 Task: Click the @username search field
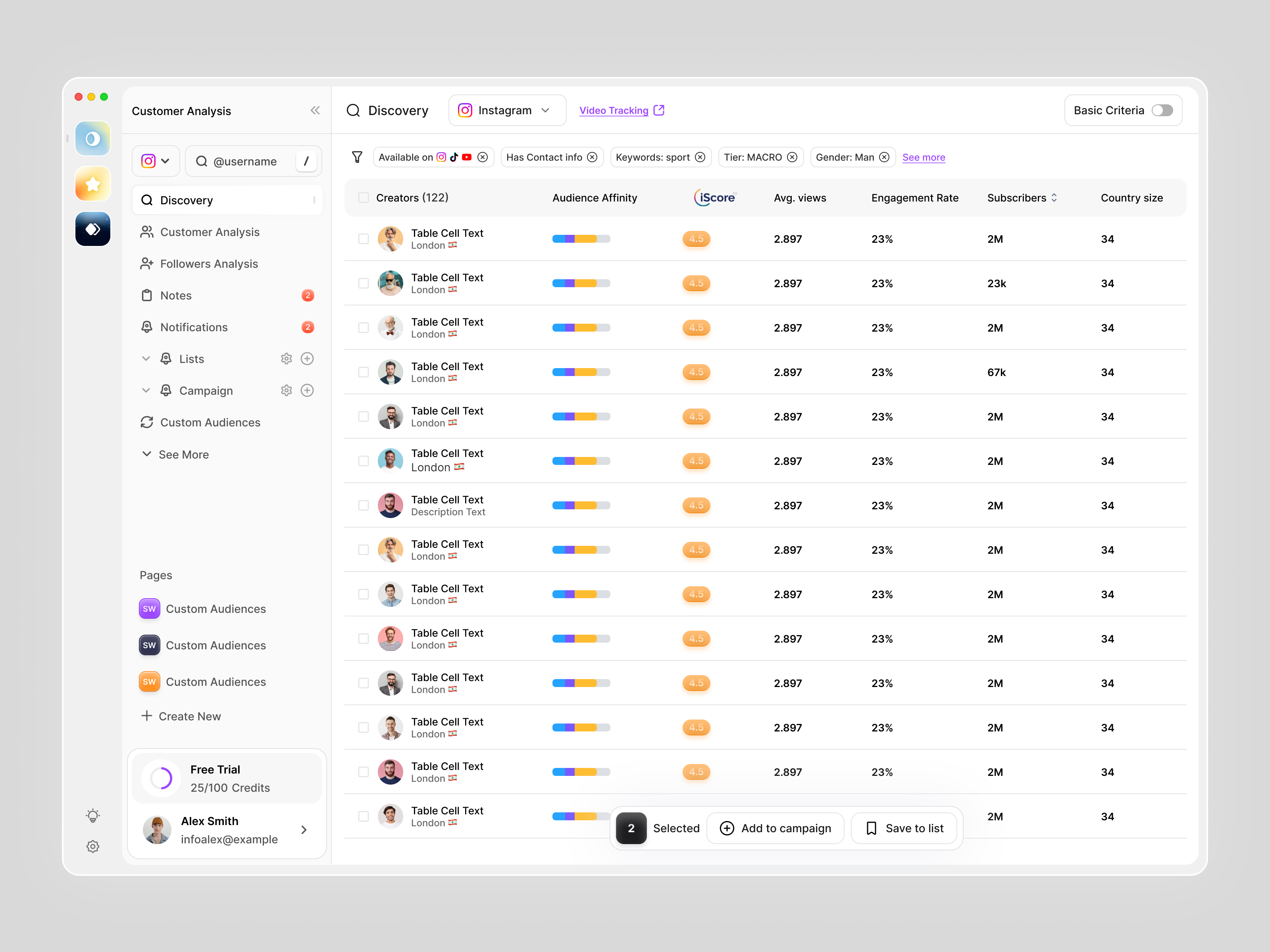tap(246, 161)
